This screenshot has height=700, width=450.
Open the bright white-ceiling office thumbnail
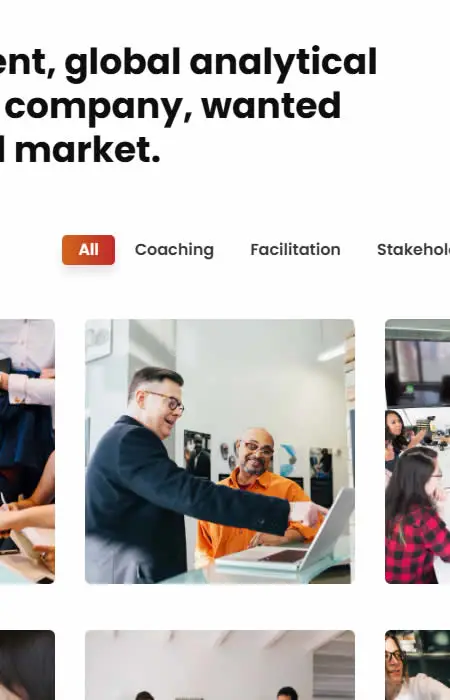point(220,665)
